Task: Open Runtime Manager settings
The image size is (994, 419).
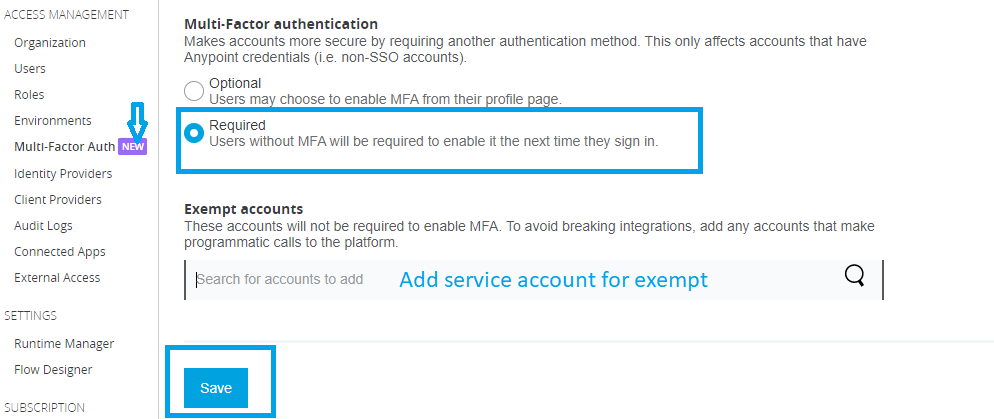Action: pyautogui.click(x=64, y=344)
